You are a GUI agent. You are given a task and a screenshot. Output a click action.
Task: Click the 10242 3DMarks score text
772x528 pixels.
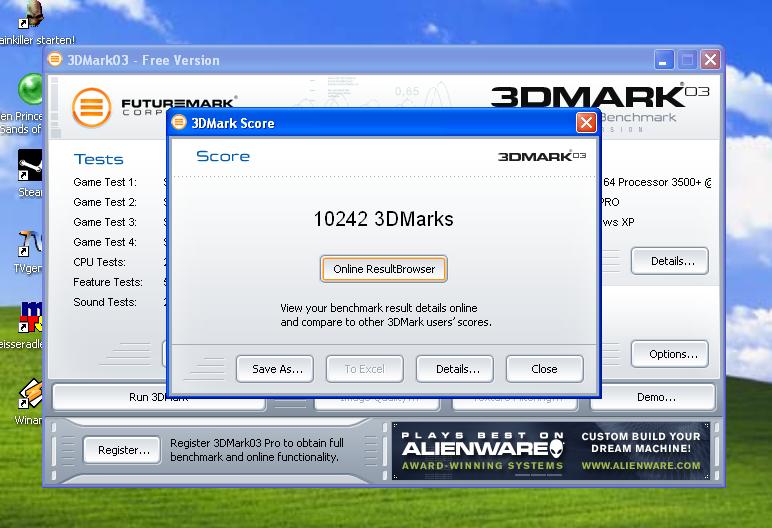(383, 219)
